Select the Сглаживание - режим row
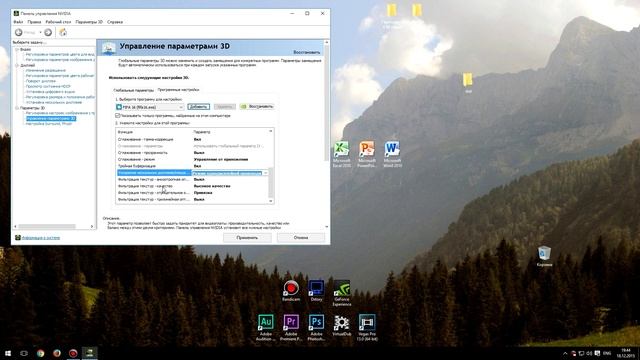The height and width of the screenshot is (360, 640). (192, 160)
